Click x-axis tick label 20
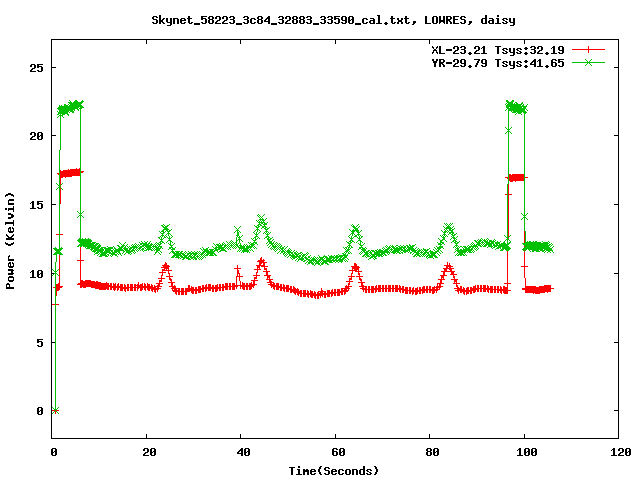640x480 pixels. pyautogui.click(x=149, y=452)
